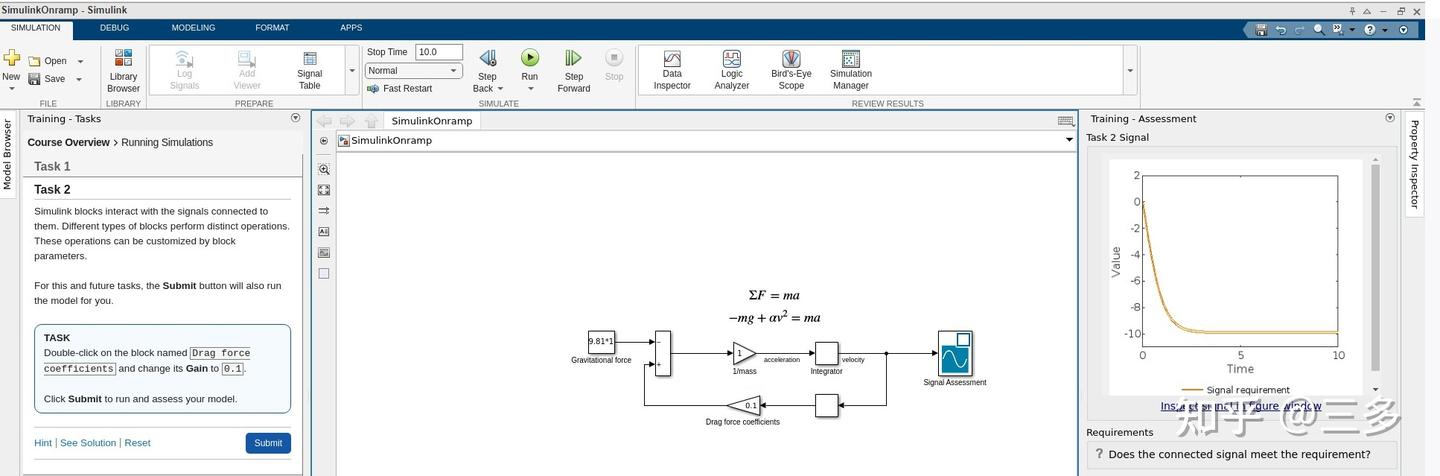Screen dimensions: 1440x476
Task: Switch to the FORMAT tab
Action: (272, 28)
